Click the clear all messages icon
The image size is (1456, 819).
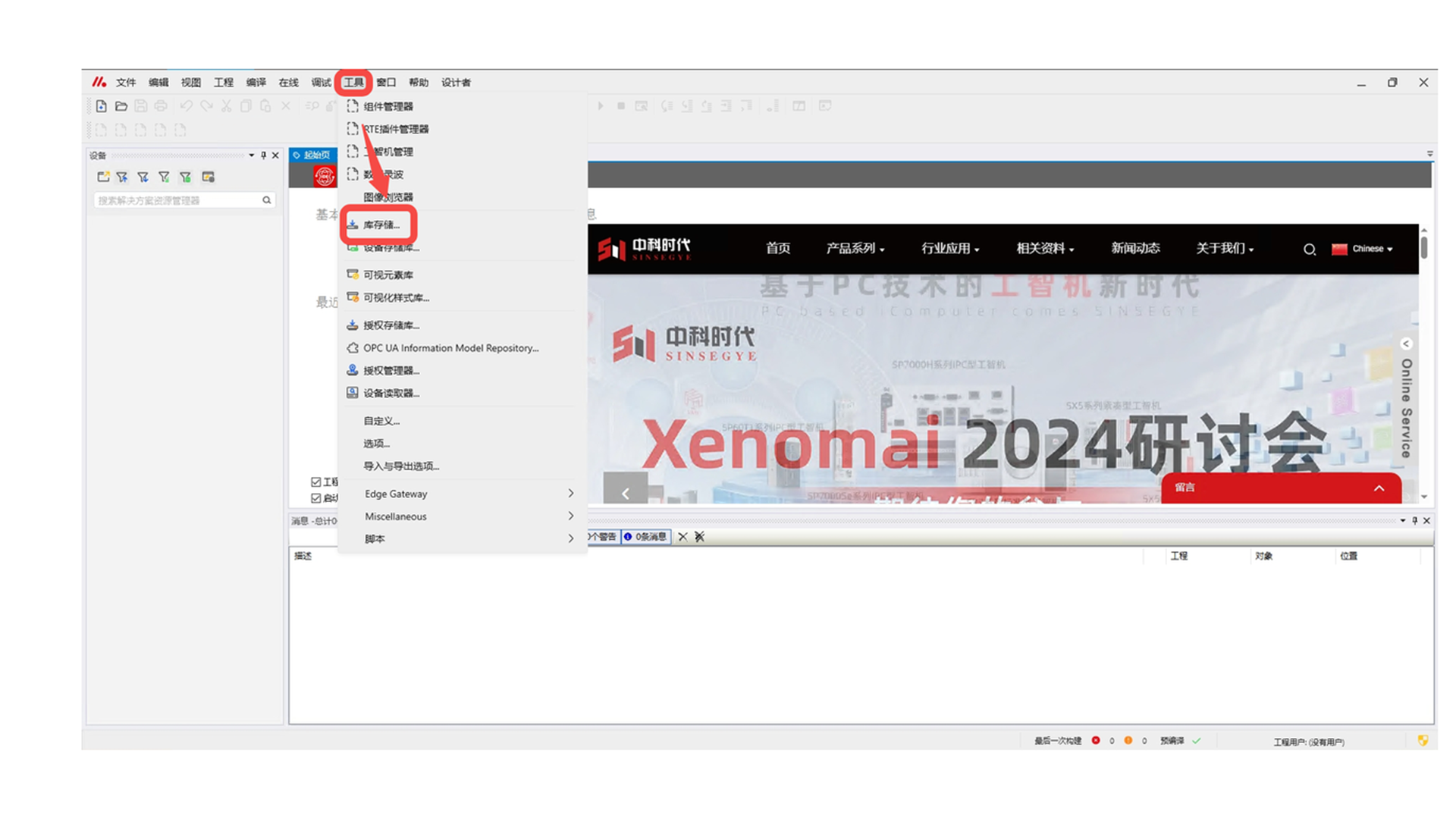click(699, 537)
